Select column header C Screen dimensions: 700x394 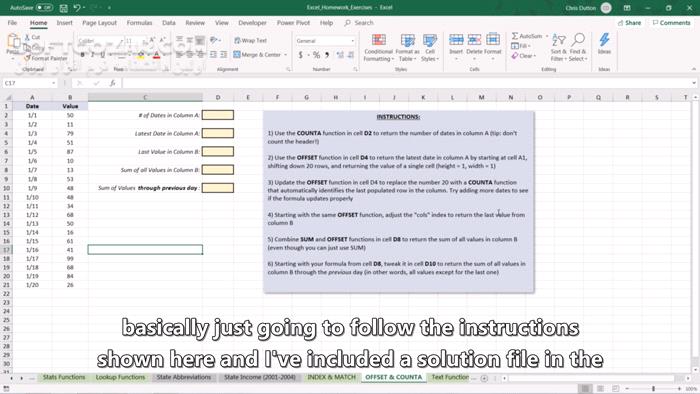click(x=145, y=97)
